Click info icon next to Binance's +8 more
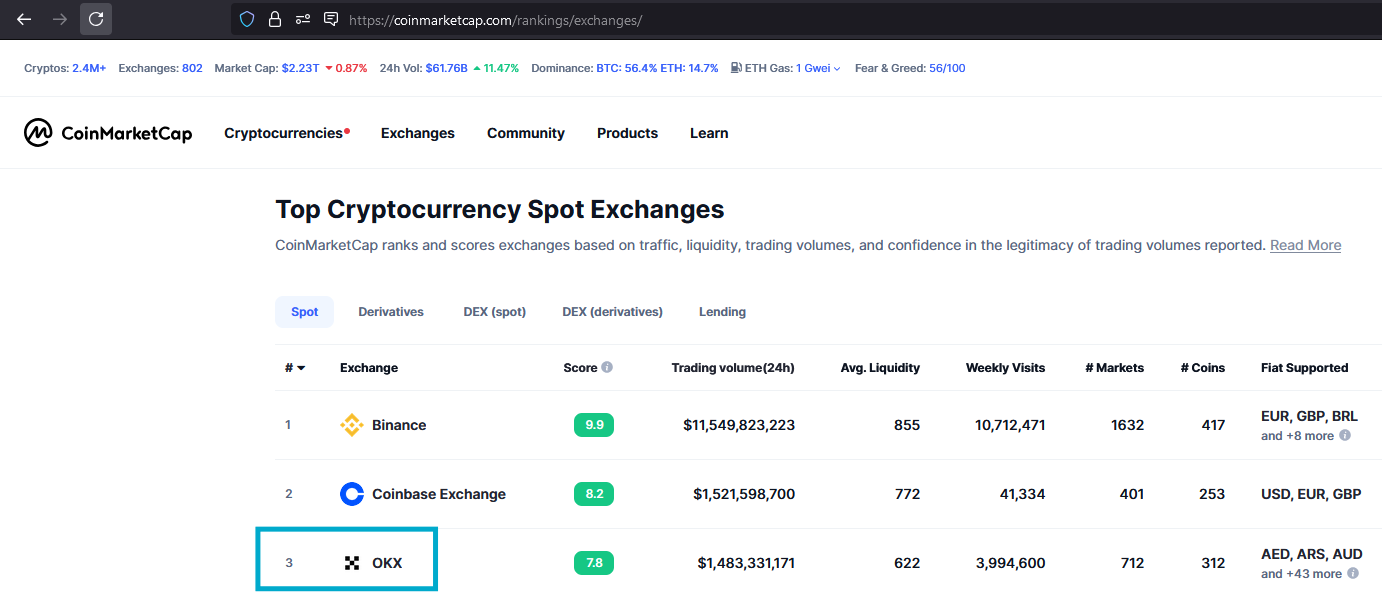 [1345, 435]
